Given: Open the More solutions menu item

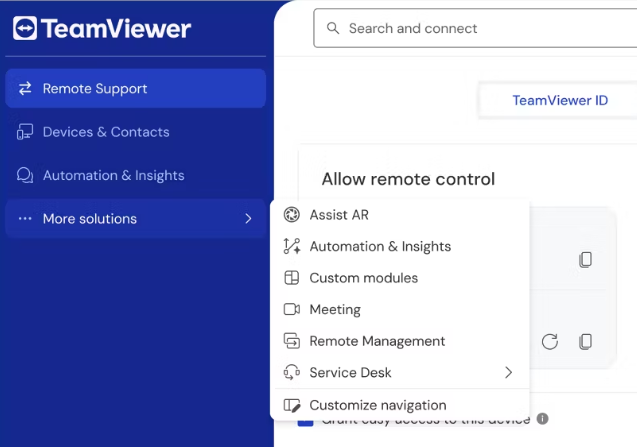Looking at the screenshot, I should [136, 219].
